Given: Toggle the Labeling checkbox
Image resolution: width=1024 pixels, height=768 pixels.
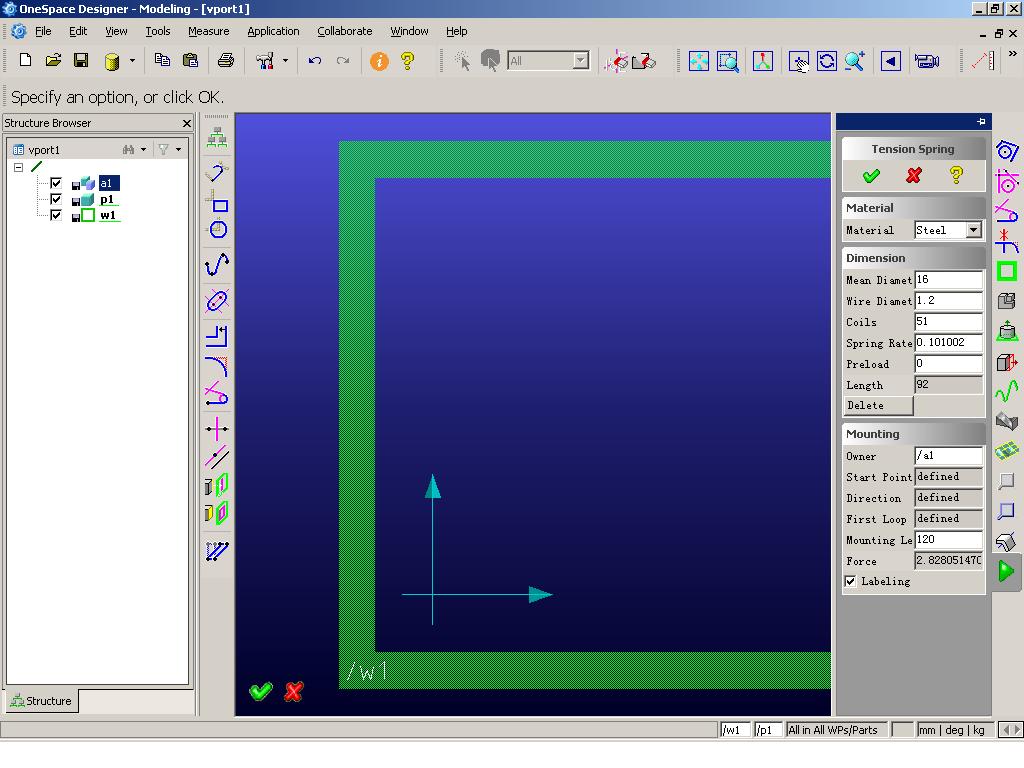Looking at the screenshot, I should pyautogui.click(x=850, y=581).
